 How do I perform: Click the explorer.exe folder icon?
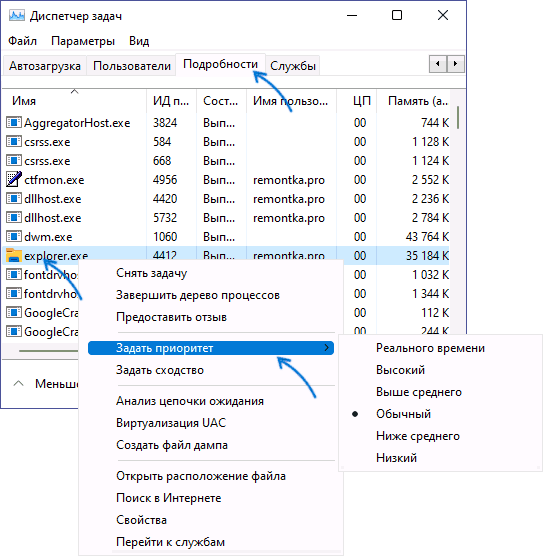[14, 255]
